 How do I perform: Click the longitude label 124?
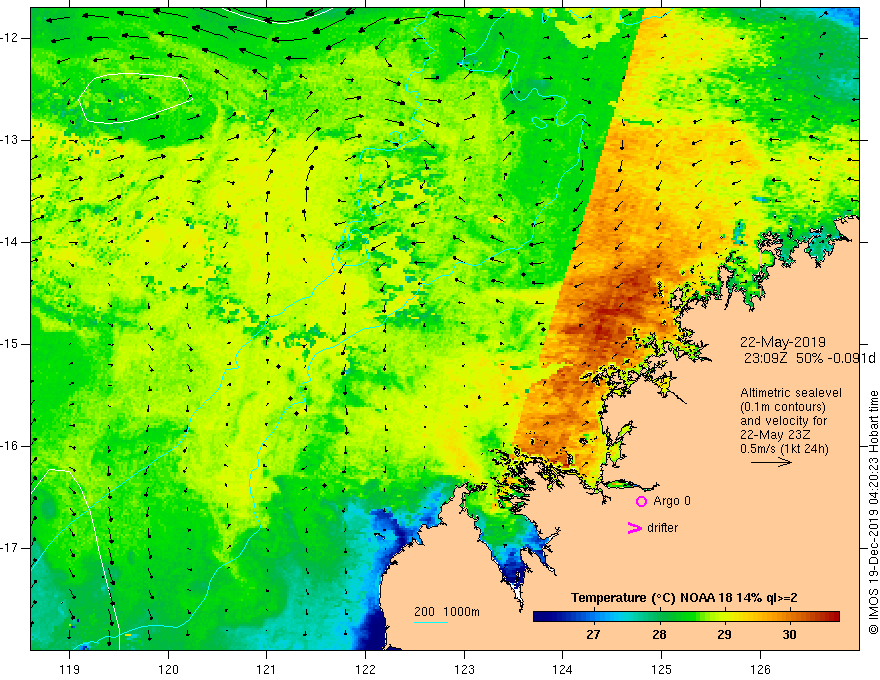click(x=562, y=669)
